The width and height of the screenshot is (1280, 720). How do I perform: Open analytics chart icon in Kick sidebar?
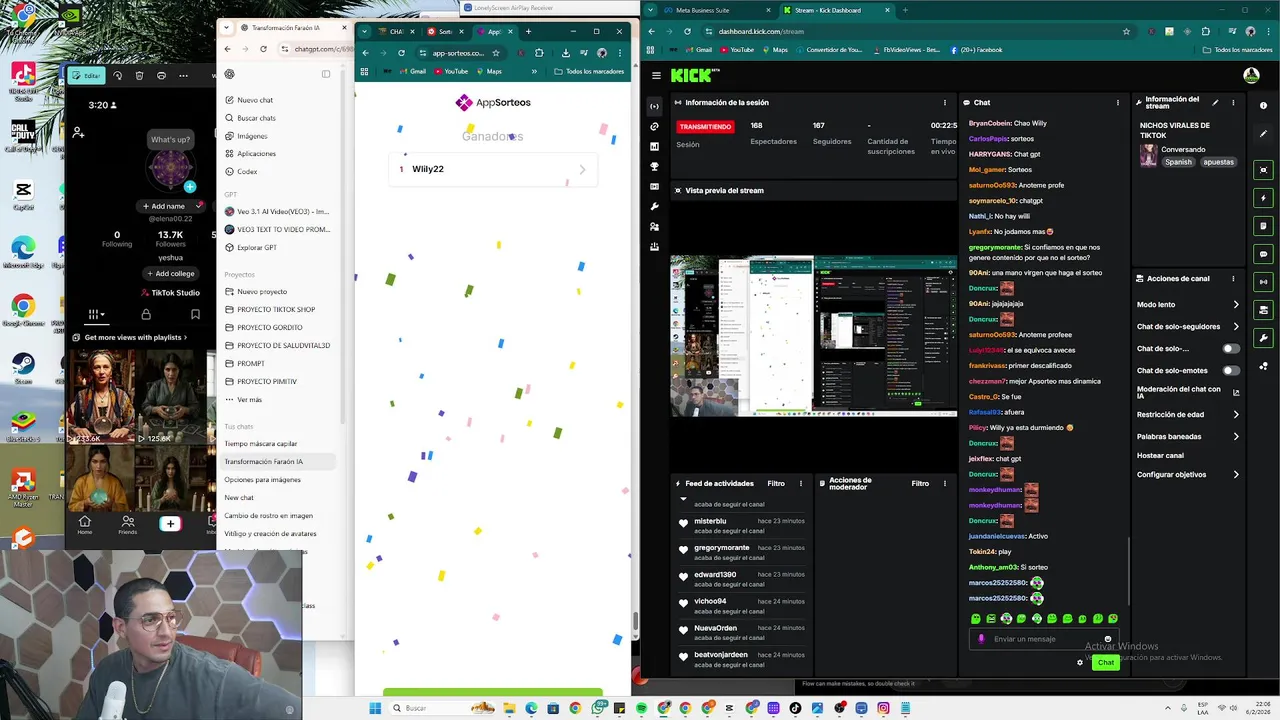(654, 146)
